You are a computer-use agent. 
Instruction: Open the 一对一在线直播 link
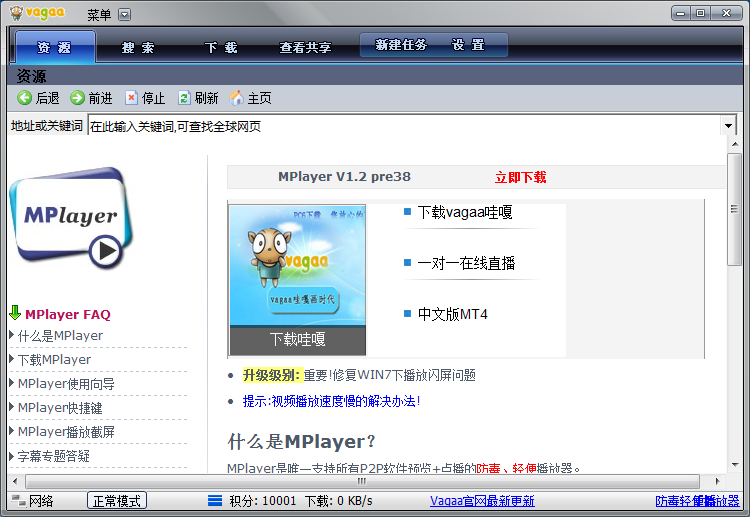pos(466,263)
